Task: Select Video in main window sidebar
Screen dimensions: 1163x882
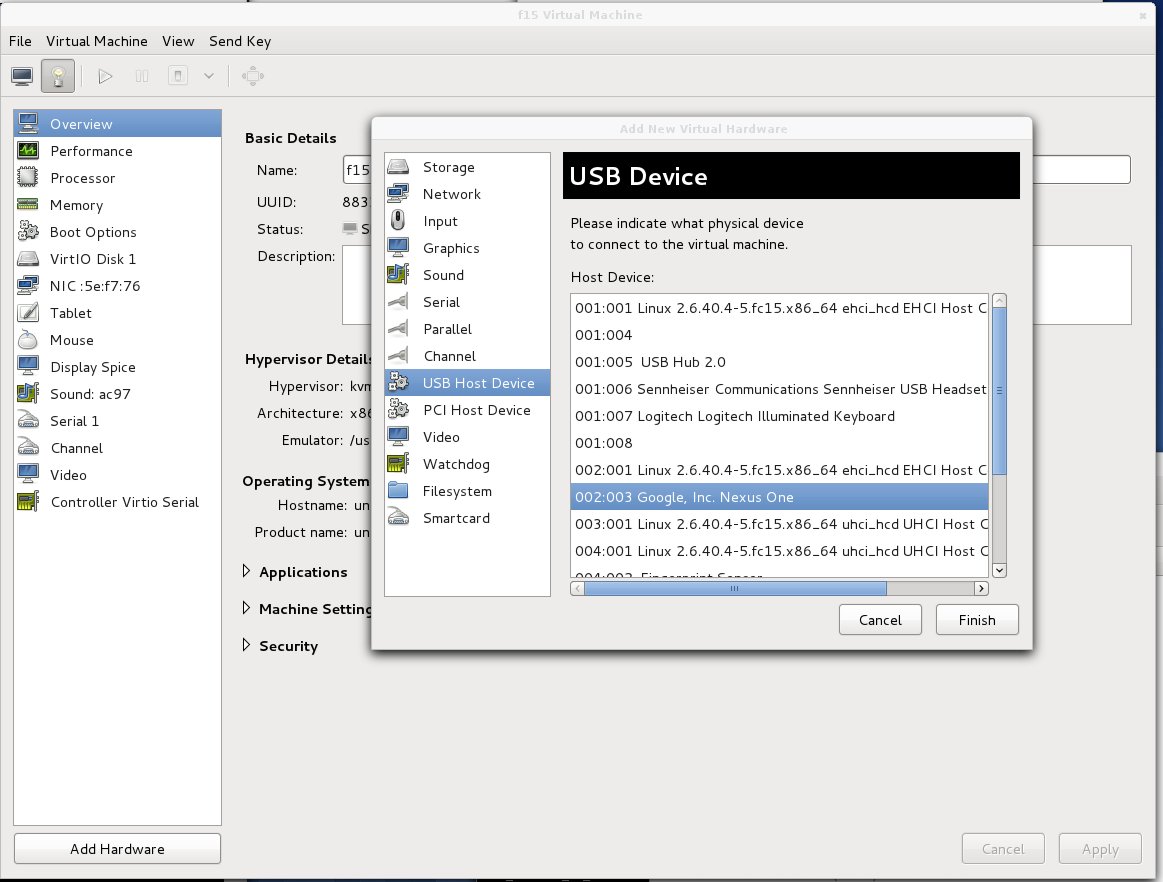Action: tap(117, 475)
